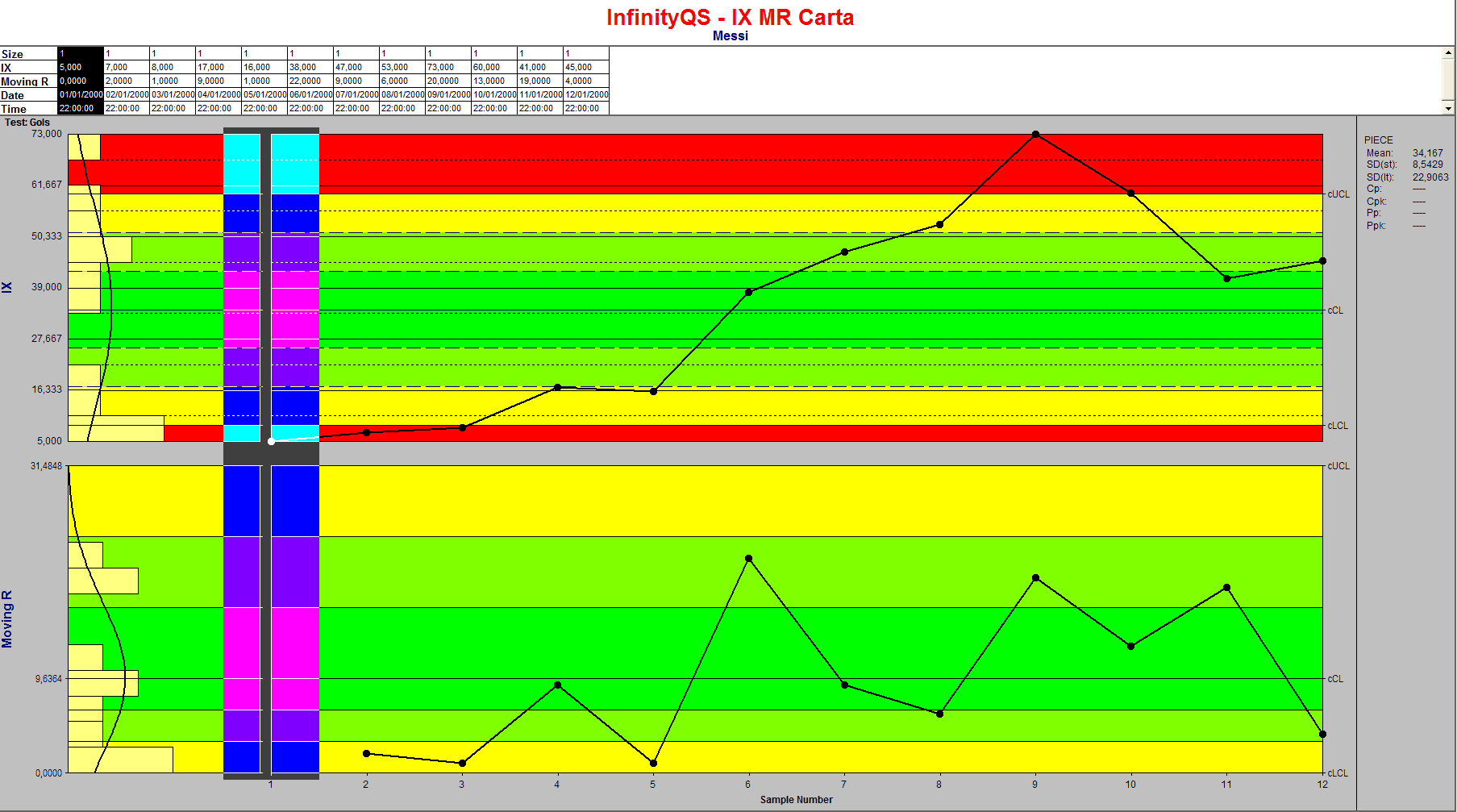Image resolution: width=1457 pixels, height=812 pixels.
Task: Select the date cell 04/01/2000
Action: [219, 94]
